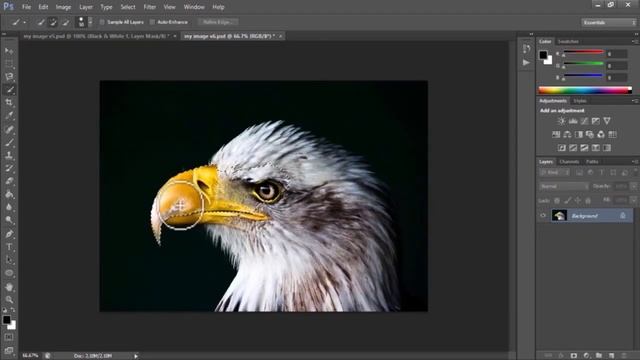Select the History Brush tool
Viewport: 640px width, 360px height.
coord(9,168)
